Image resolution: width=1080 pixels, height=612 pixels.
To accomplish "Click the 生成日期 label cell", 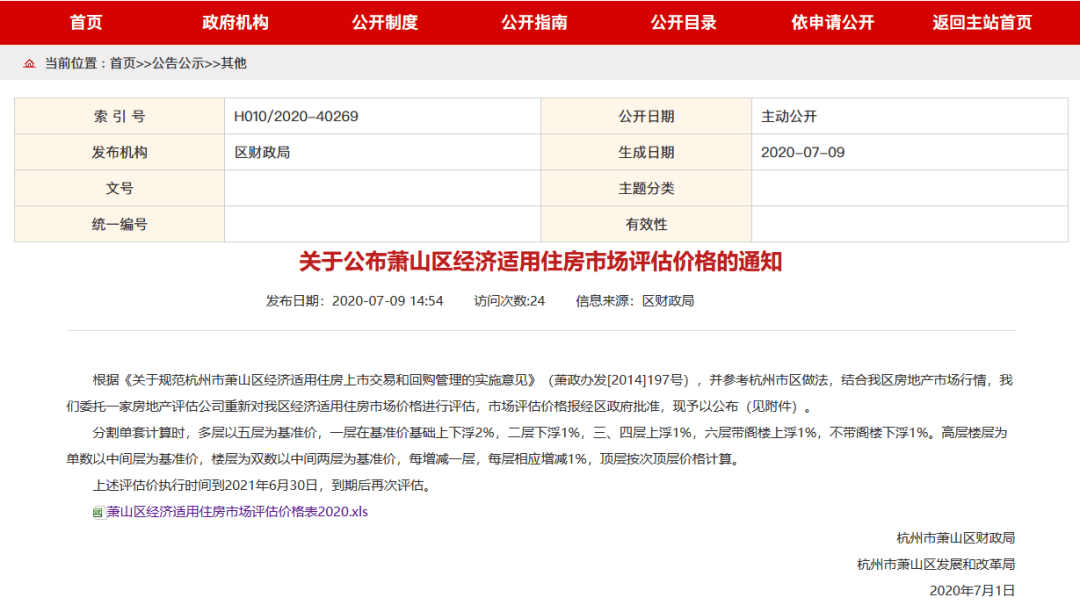I will [646, 152].
